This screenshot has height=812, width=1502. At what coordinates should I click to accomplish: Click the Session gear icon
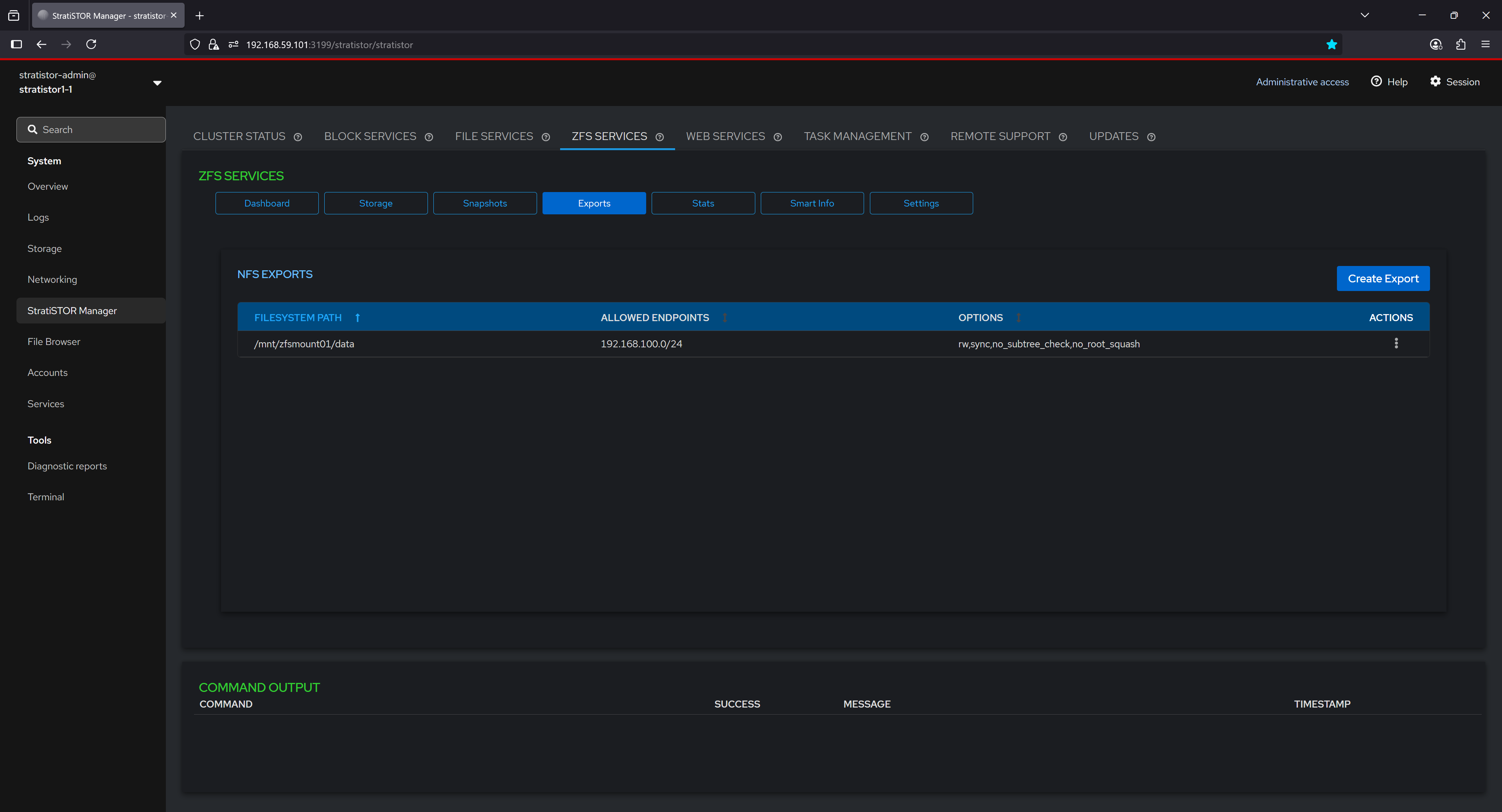click(1435, 82)
